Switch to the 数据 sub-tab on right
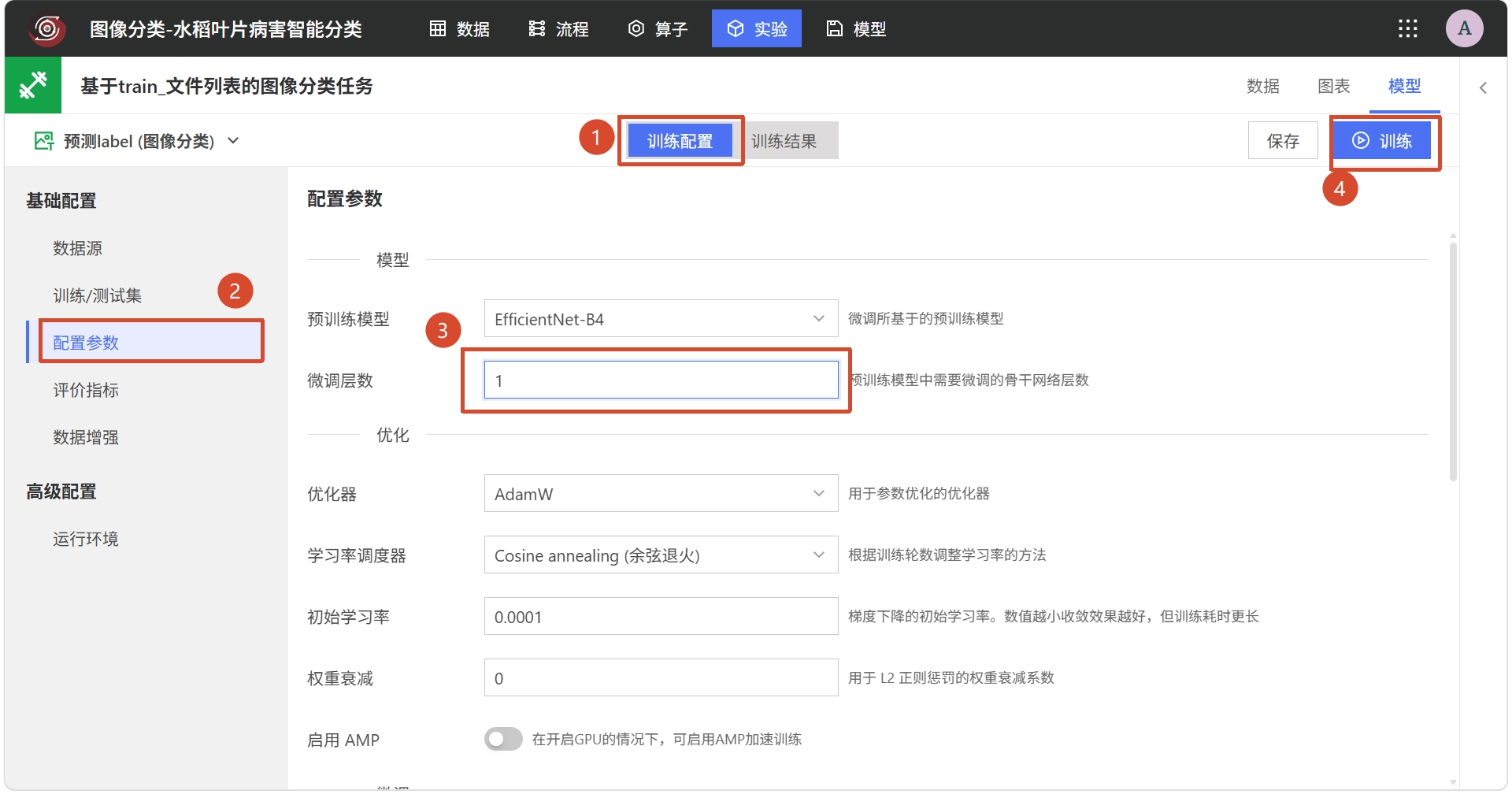The height and width of the screenshot is (794, 1512). 1263,86
